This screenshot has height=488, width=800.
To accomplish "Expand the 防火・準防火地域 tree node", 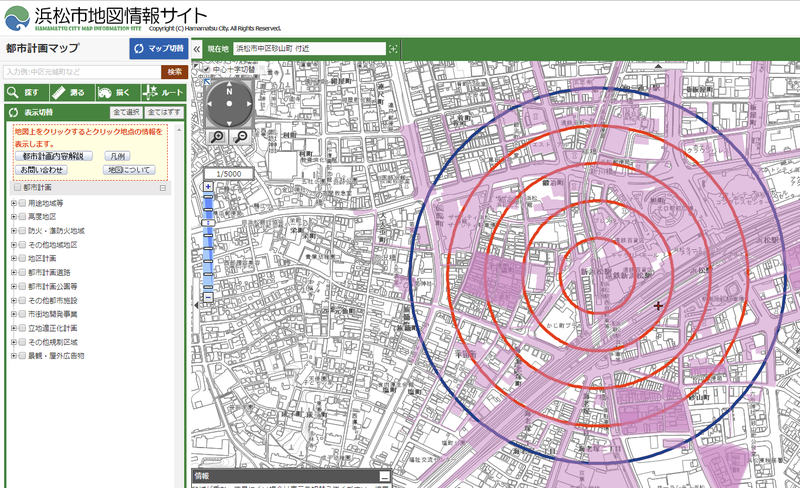I will 13,230.
